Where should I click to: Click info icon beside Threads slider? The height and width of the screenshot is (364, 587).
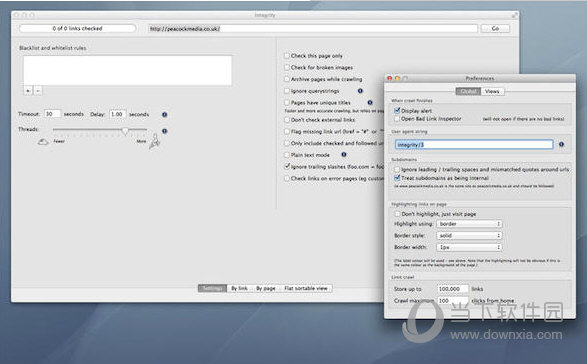pyautogui.click(x=164, y=131)
